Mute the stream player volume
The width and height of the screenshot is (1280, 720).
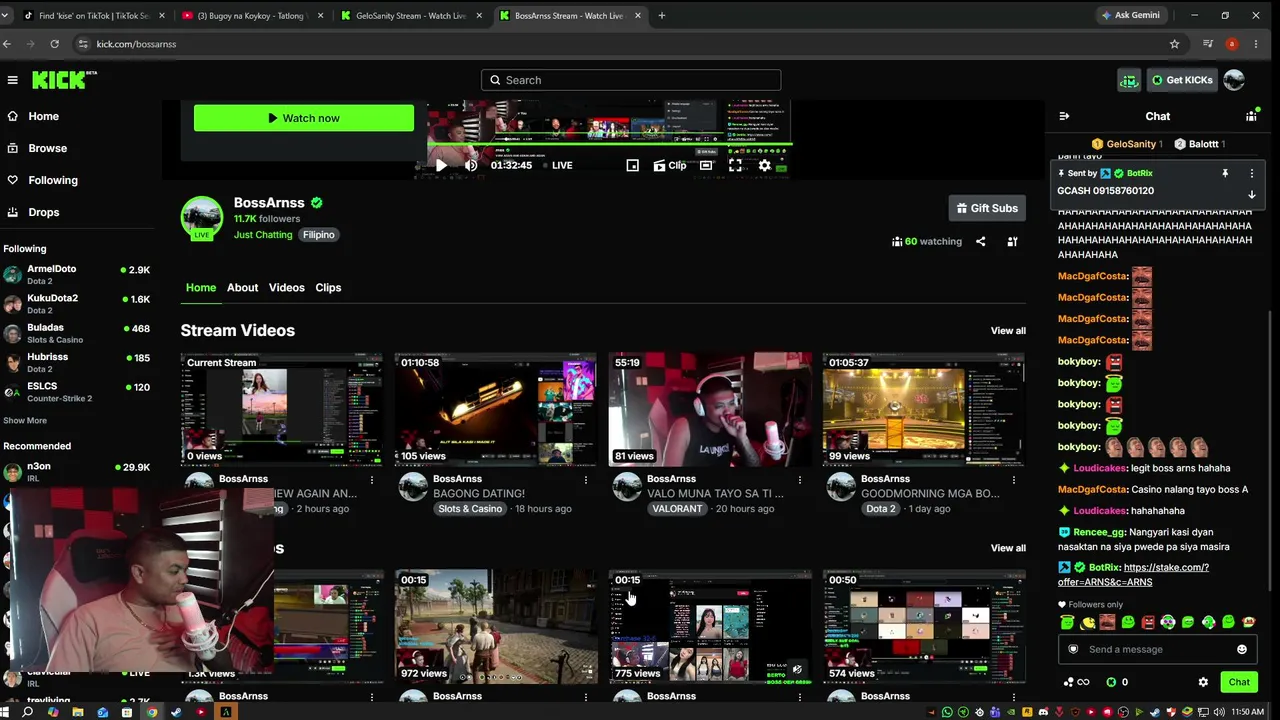pos(471,165)
